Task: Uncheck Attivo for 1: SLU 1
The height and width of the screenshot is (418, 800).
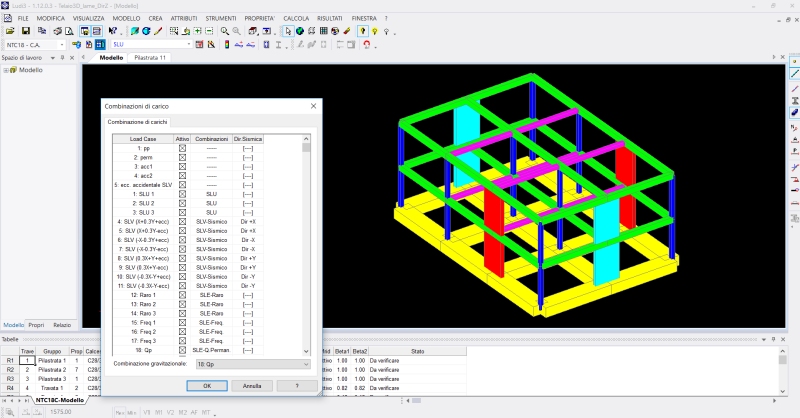Action: 182,194
